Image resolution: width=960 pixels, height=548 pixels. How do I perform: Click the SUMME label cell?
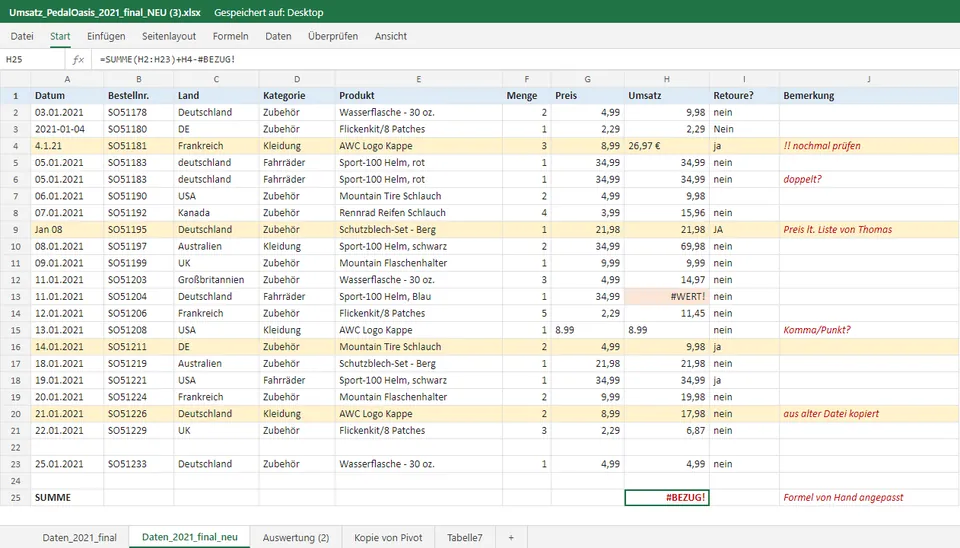point(67,497)
